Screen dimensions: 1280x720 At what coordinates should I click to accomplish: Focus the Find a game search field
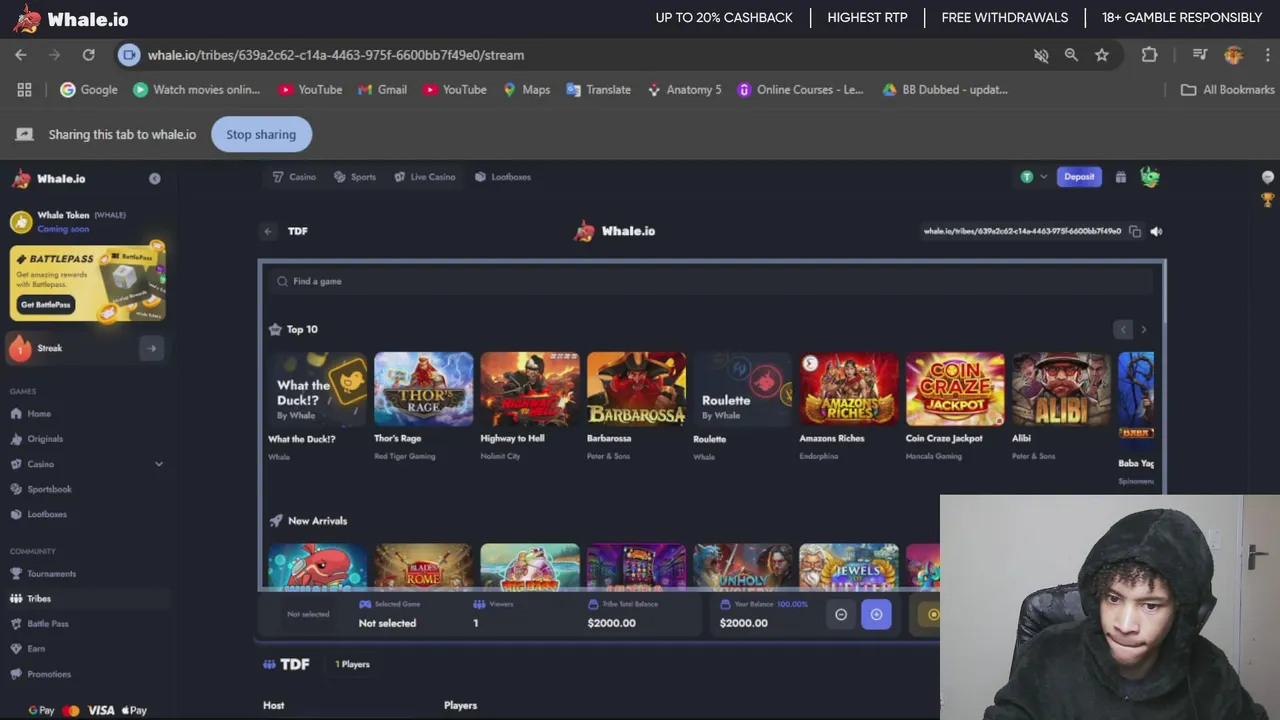point(712,281)
